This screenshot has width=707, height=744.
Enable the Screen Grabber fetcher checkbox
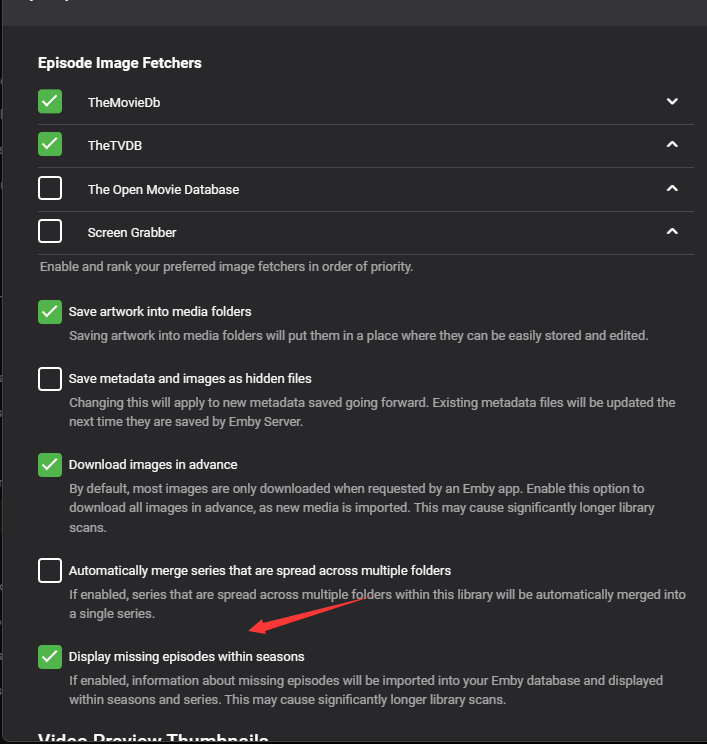[50, 231]
